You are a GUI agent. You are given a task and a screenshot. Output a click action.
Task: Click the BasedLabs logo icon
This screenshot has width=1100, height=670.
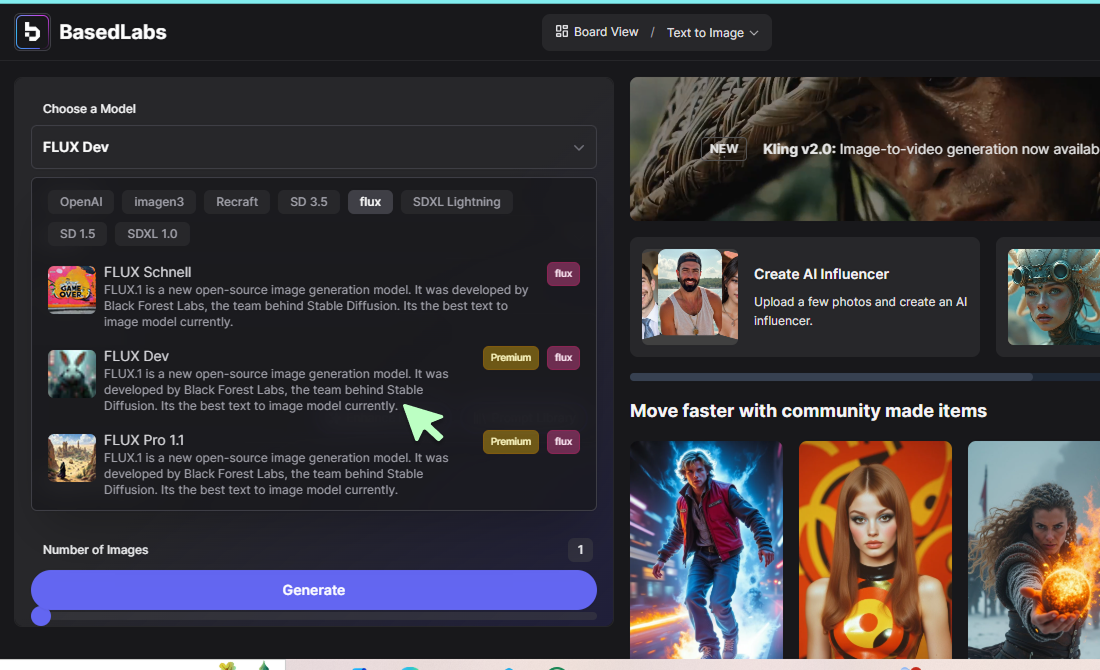tap(32, 32)
